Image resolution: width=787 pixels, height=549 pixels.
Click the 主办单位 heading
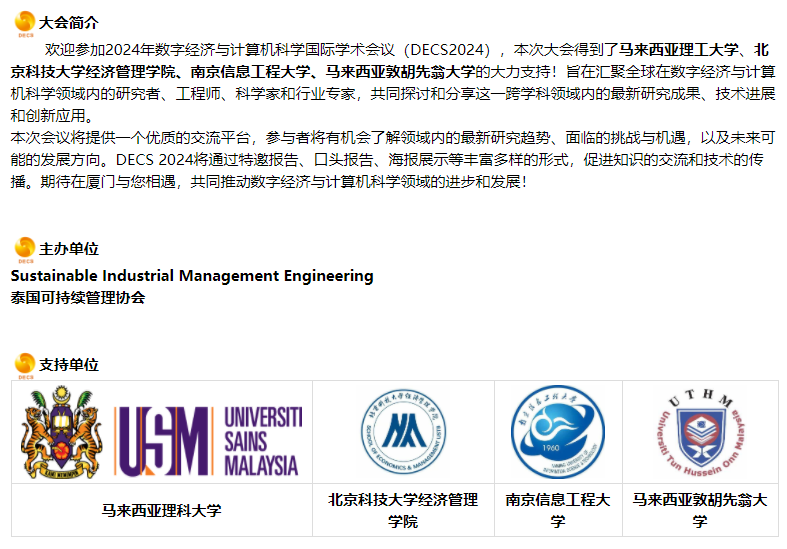[x=69, y=249]
